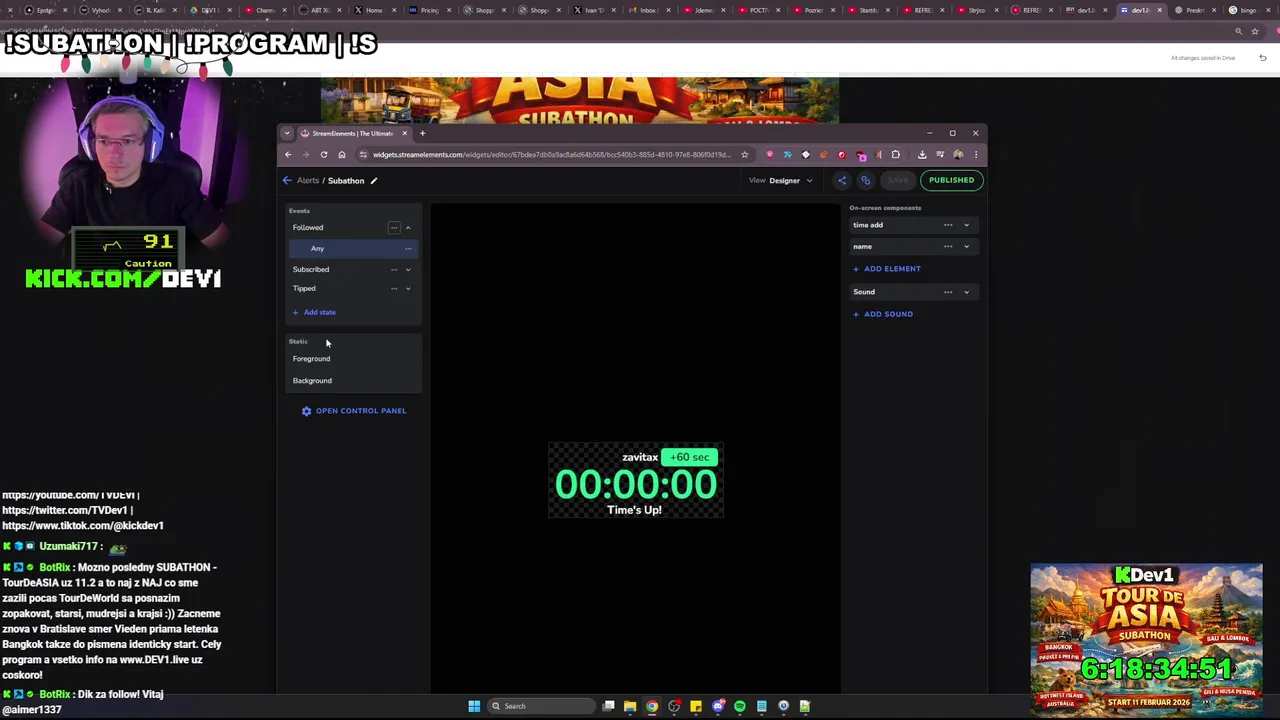Expand the name component
The width and height of the screenshot is (1280, 720).
[966, 247]
